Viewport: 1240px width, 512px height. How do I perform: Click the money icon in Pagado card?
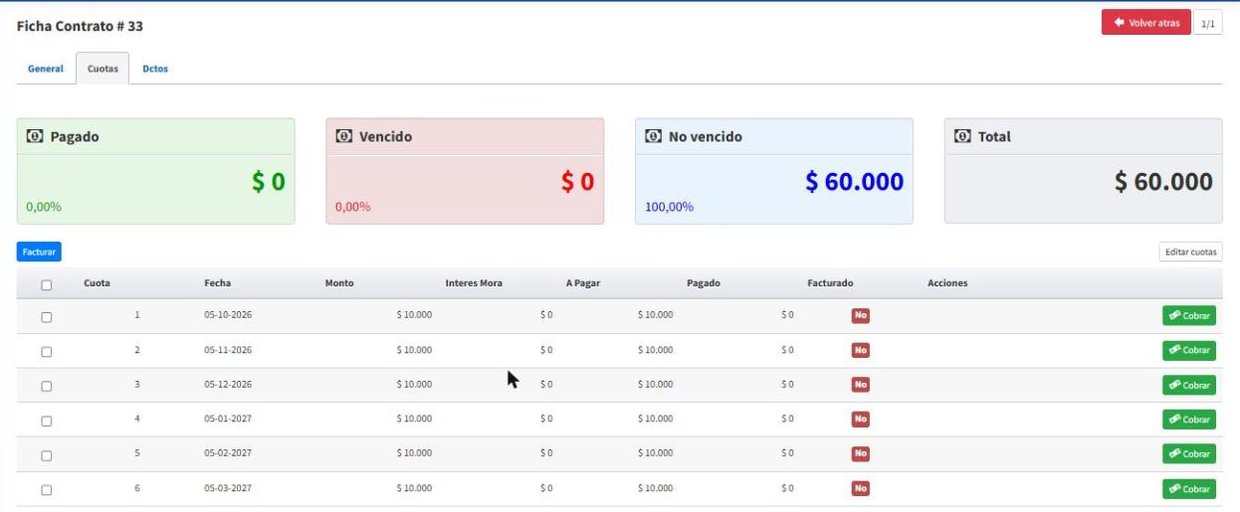[35, 136]
